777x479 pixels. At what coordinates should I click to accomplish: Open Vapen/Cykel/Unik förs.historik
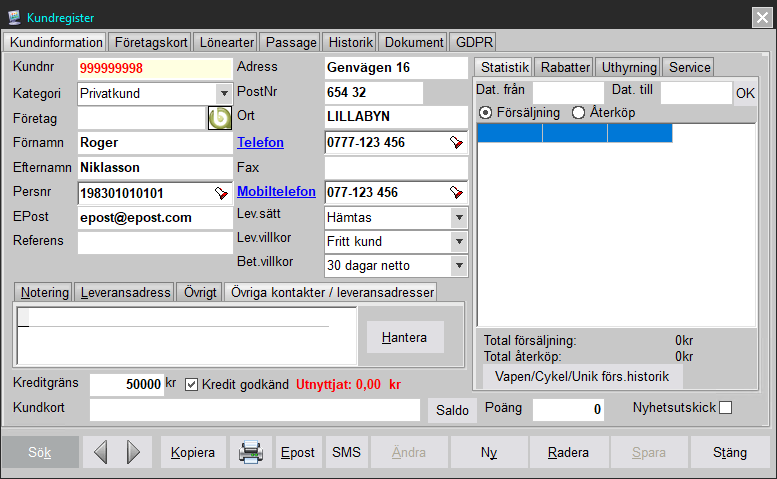point(582,376)
